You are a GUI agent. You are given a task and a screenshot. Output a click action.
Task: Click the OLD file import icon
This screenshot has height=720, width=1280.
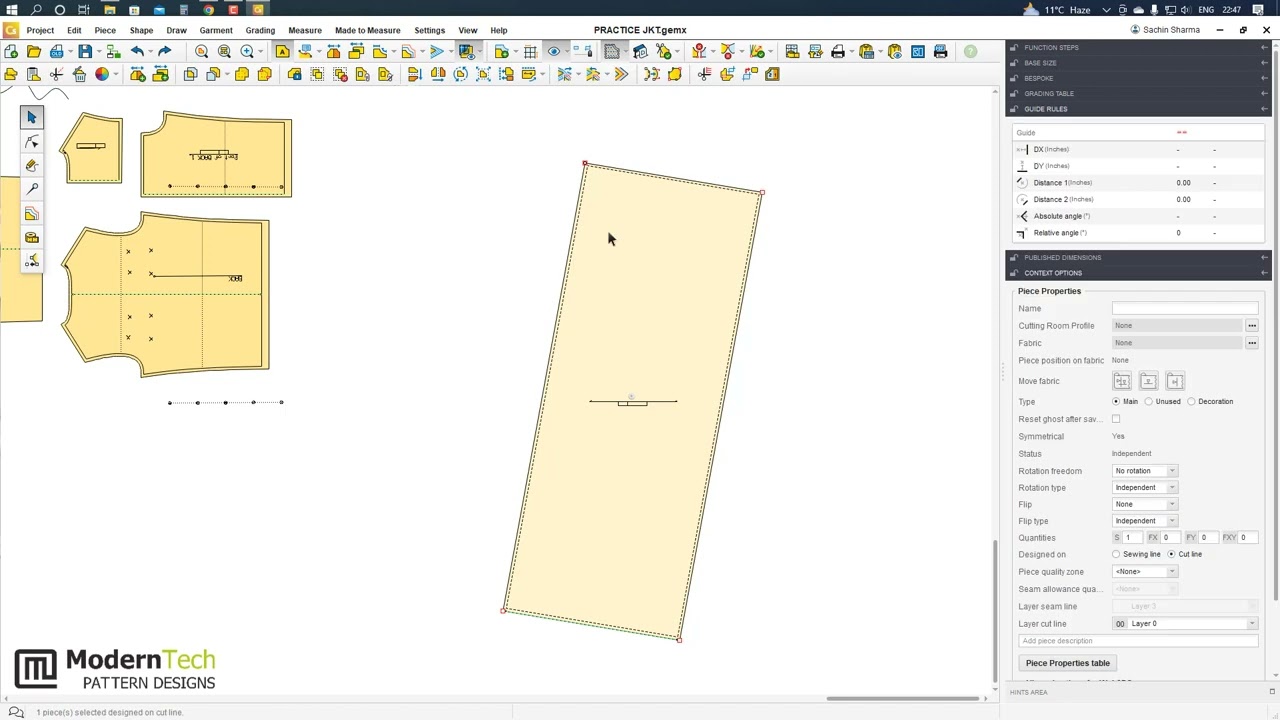57,51
